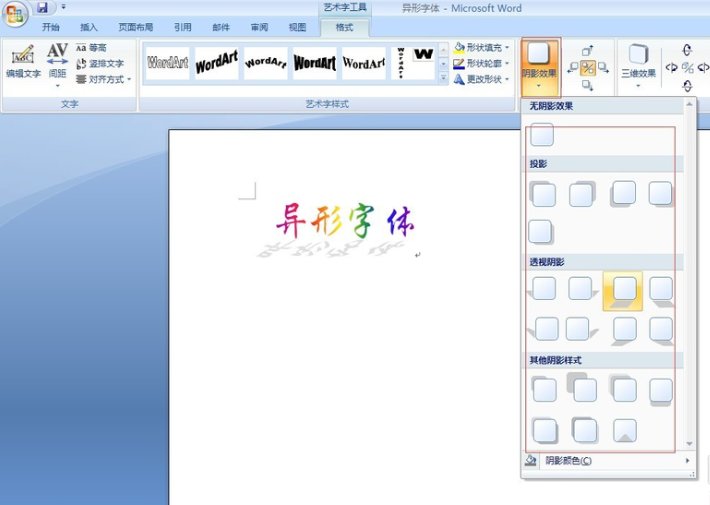Open 3-D Effects (三维效果) dropdown
The width and height of the screenshot is (710, 505).
[x=638, y=66]
